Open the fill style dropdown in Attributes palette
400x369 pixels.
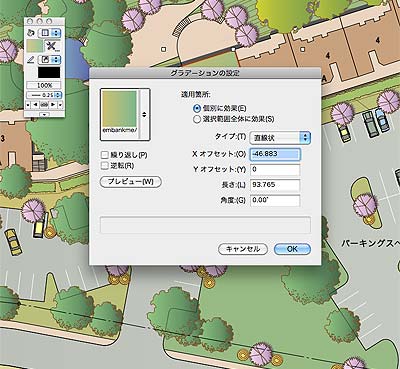(x=49, y=33)
